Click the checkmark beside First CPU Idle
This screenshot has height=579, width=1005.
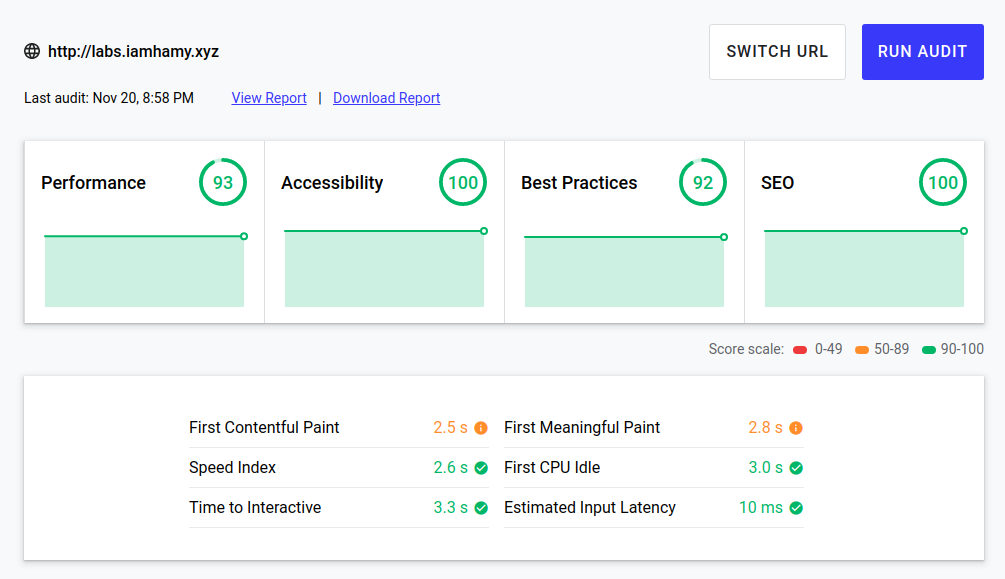pos(795,467)
